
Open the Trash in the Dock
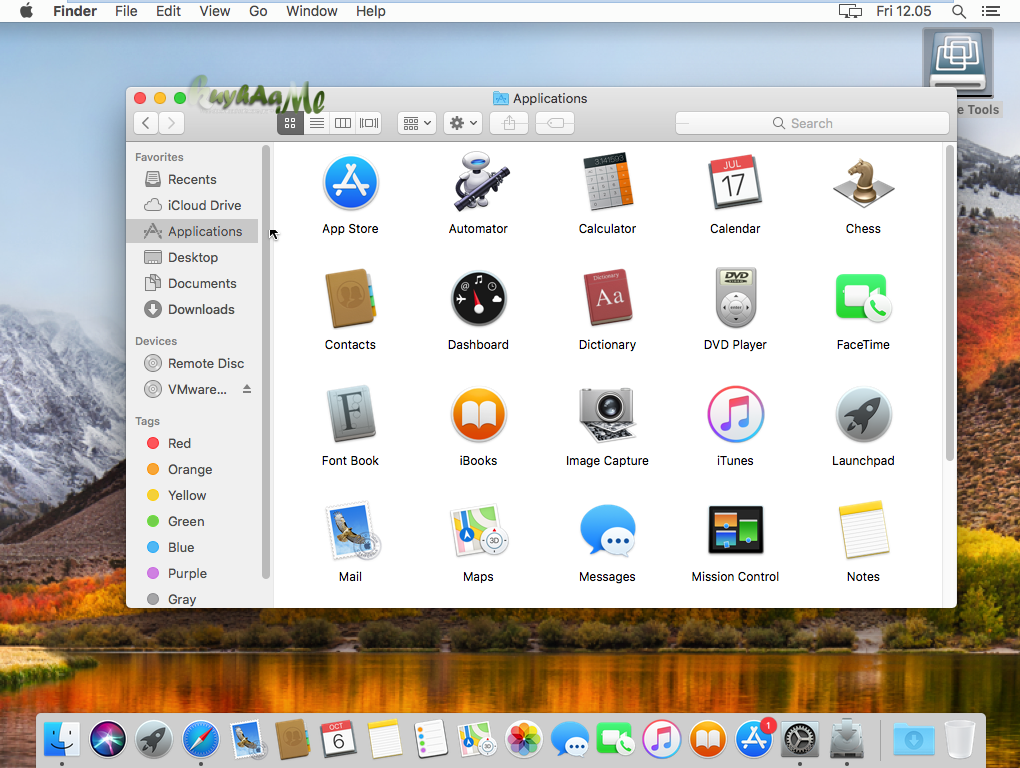960,739
